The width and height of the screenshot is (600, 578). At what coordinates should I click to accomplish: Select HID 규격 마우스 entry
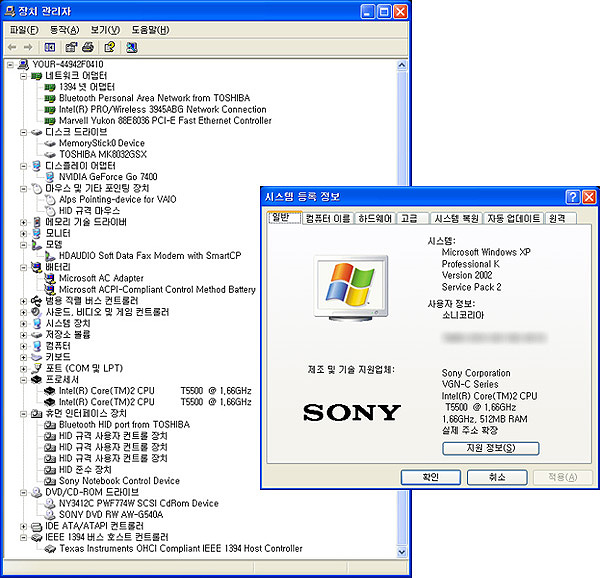[x=89, y=211]
